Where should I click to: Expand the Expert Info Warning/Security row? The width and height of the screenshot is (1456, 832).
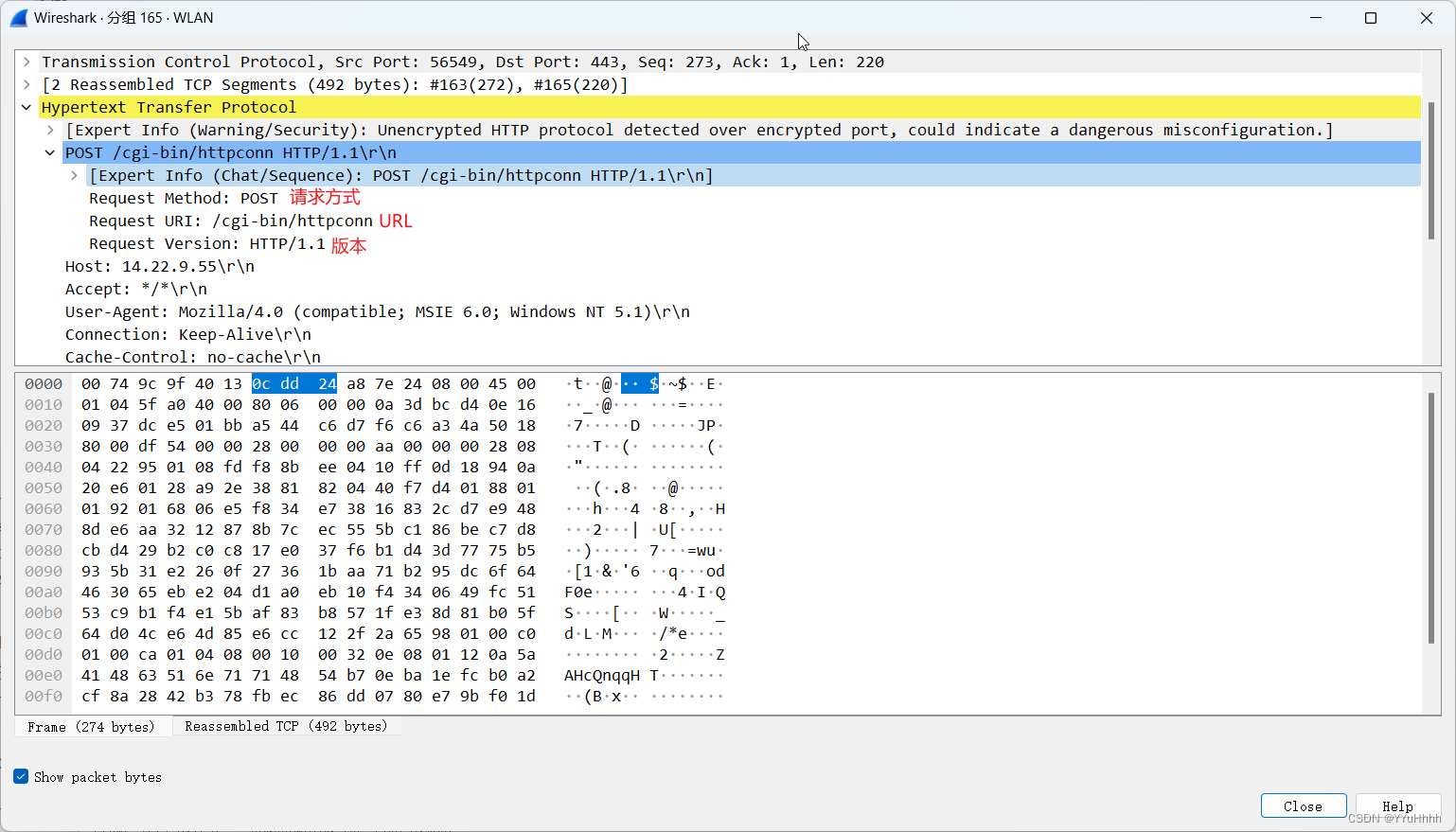click(50, 130)
